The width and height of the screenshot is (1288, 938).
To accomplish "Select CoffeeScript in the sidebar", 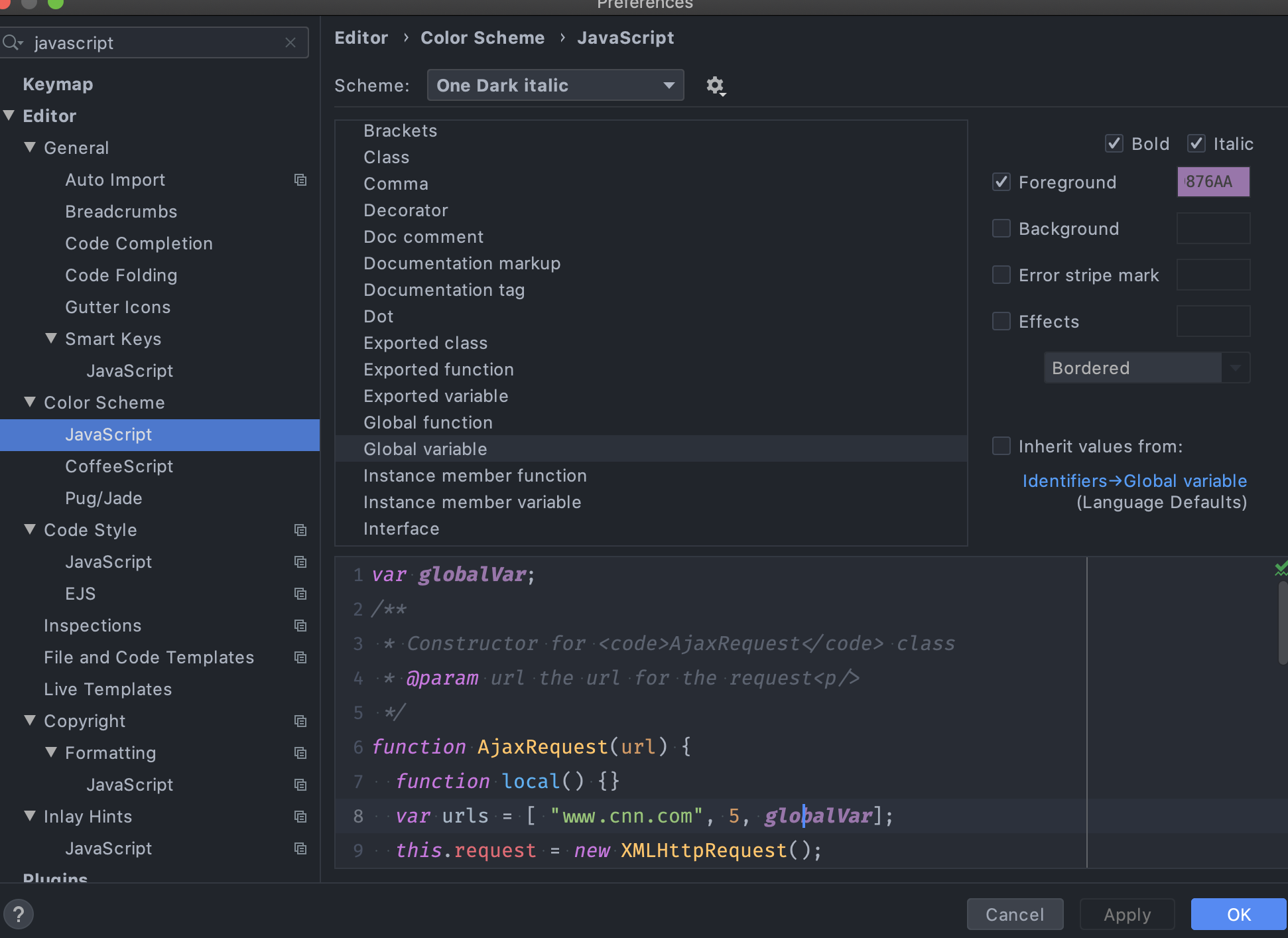I will tap(119, 466).
